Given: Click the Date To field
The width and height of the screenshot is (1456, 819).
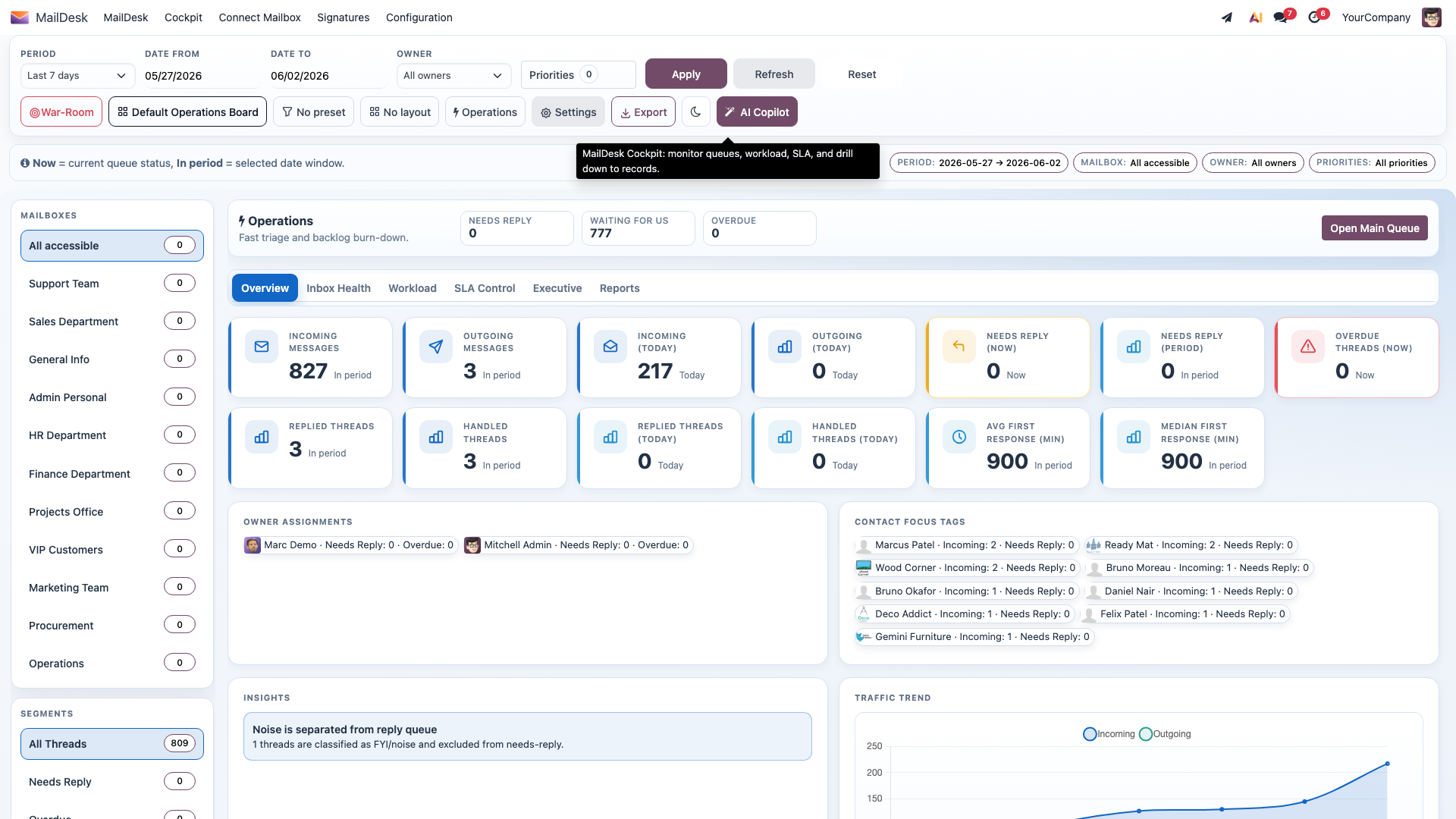Looking at the screenshot, I should point(329,76).
